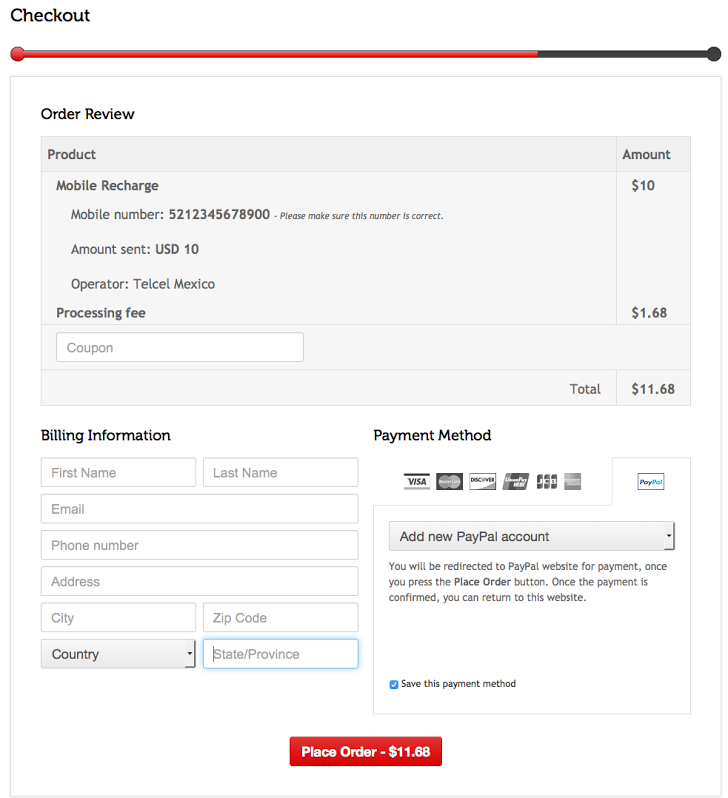Viewport: 728px width, 798px height.
Task: Click the Processing fee label
Action: point(101,312)
